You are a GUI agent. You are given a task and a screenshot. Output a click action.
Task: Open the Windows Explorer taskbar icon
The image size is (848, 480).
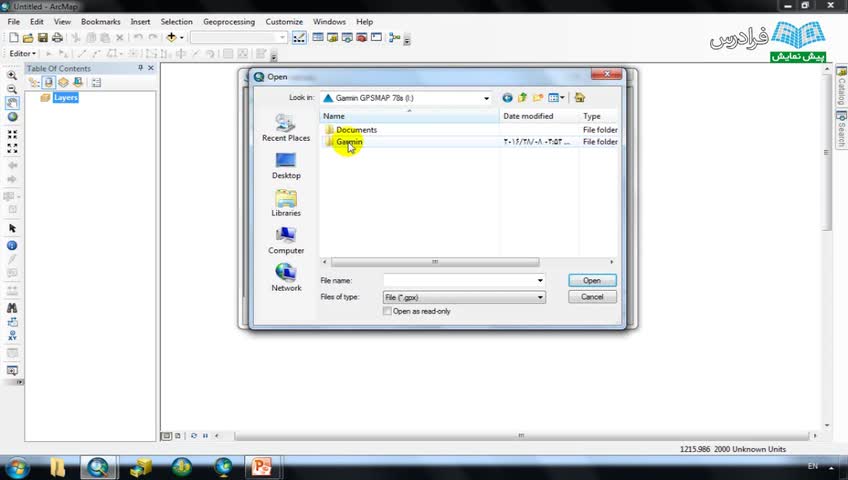click(x=57, y=467)
